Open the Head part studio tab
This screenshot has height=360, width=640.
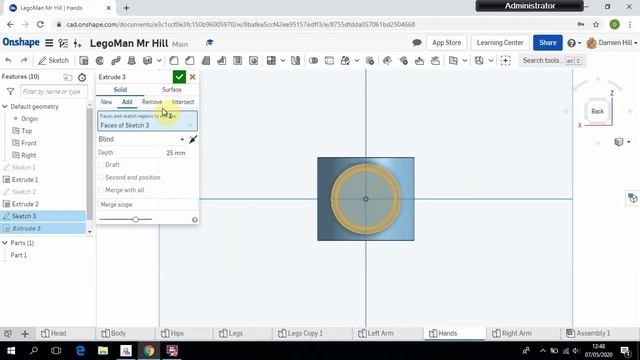[54, 333]
